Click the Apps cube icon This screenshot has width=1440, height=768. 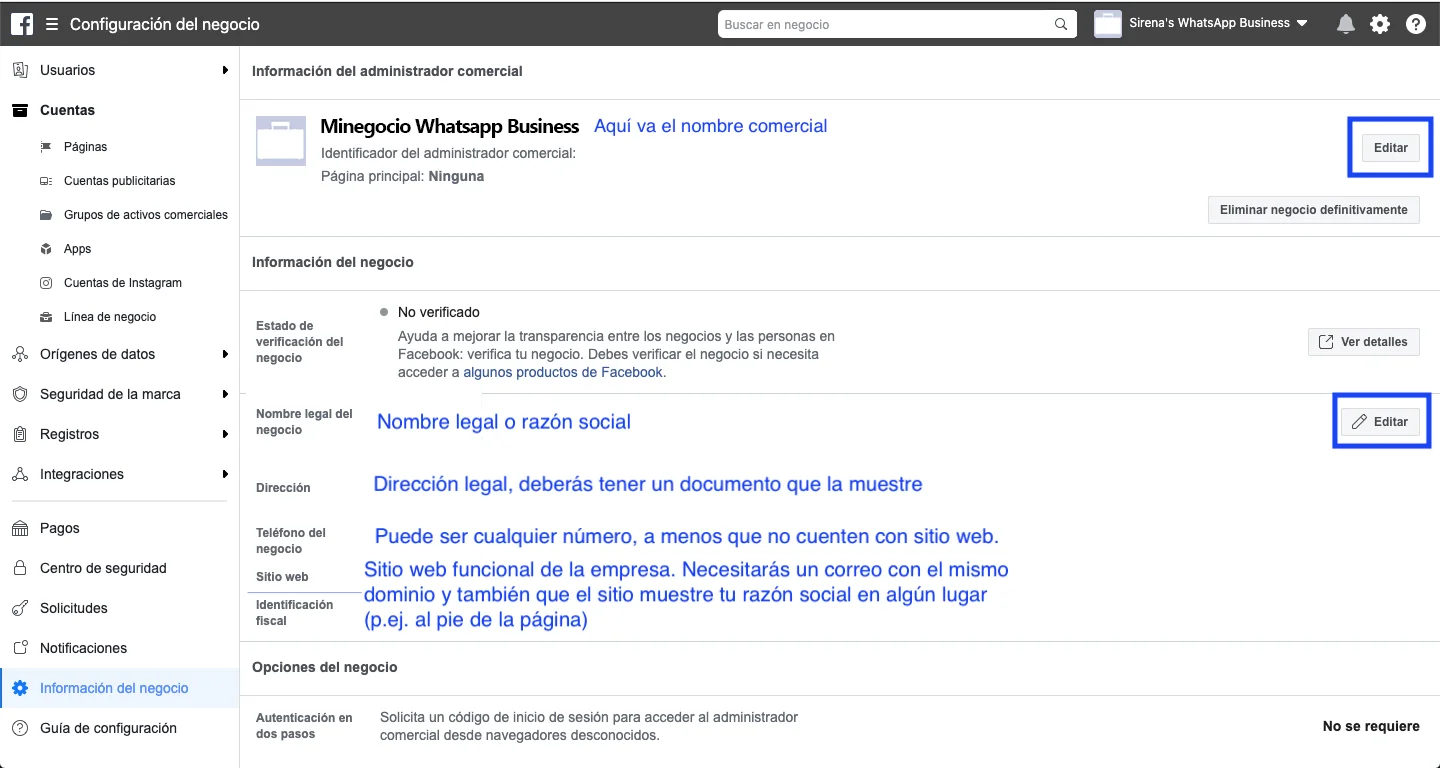tap(46, 249)
